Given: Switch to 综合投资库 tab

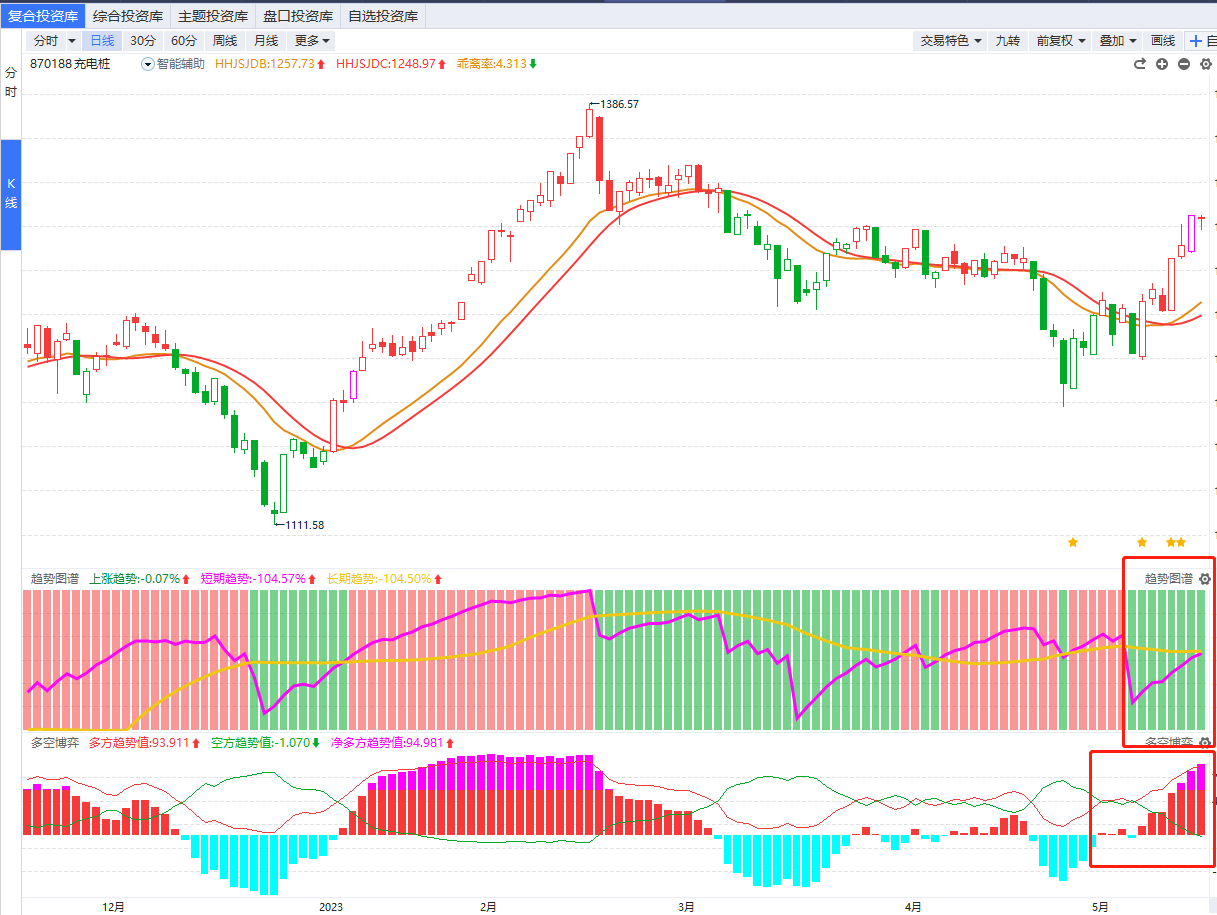Looking at the screenshot, I should (128, 16).
